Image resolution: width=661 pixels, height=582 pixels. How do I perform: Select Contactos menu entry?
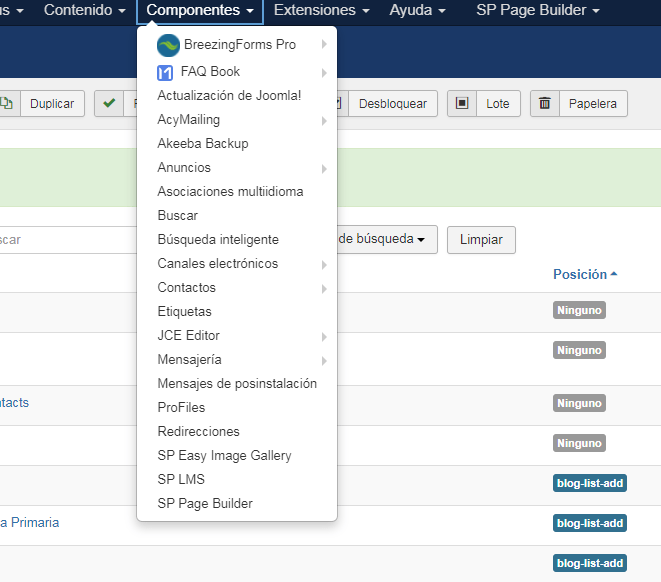[x=186, y=288]
